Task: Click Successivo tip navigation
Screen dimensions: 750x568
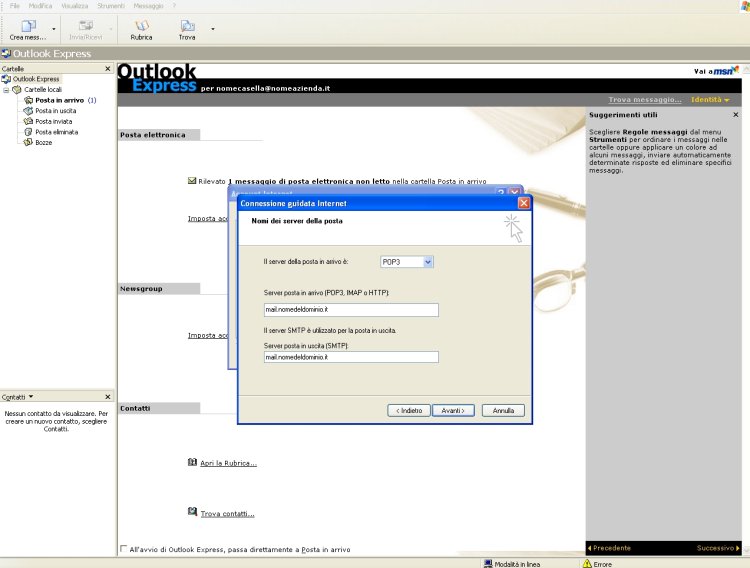Action: 718,548
